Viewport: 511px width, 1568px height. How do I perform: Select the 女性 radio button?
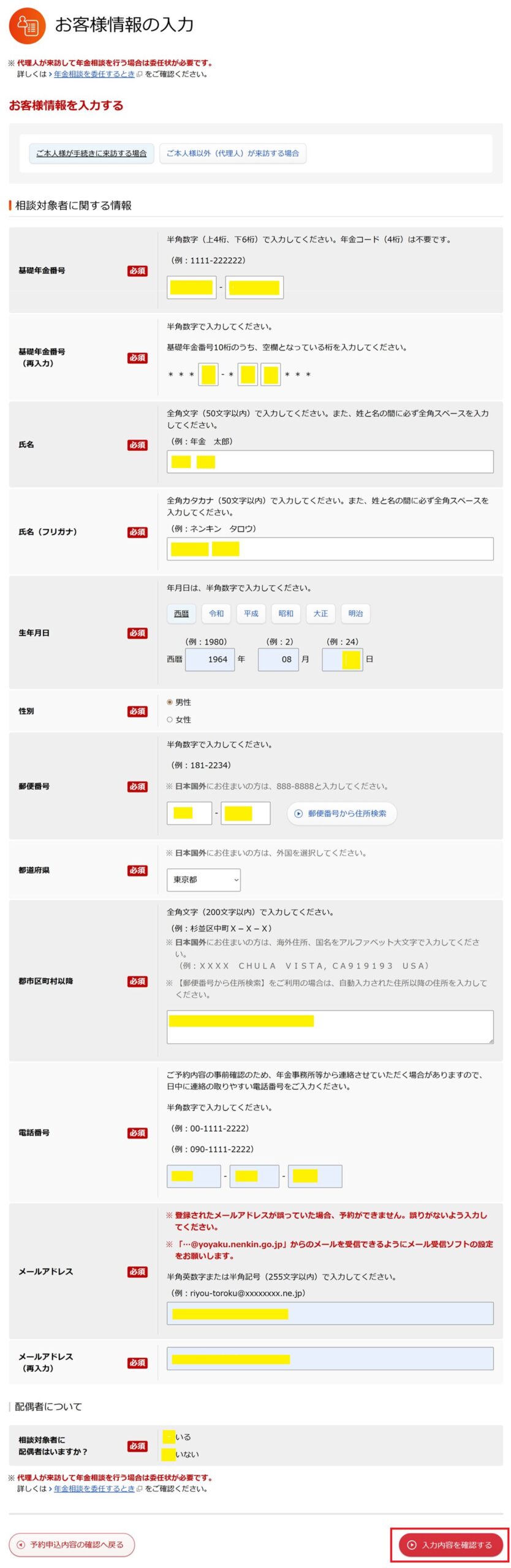[x=170, y=720]
